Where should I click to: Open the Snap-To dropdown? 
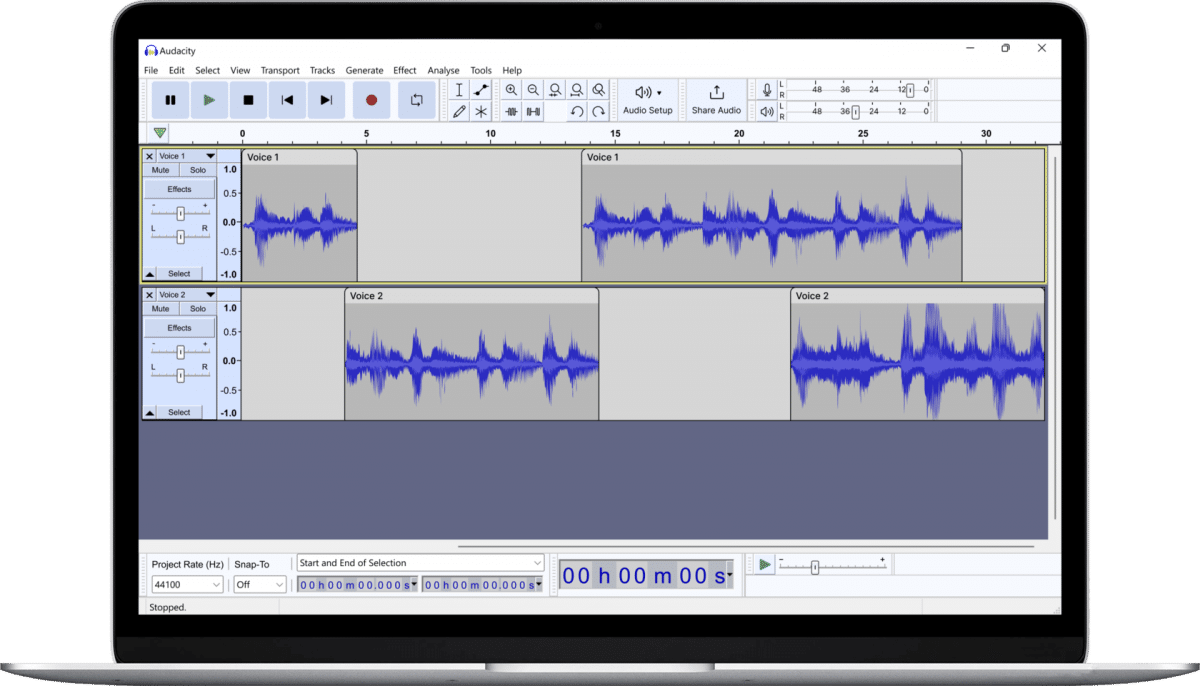(x=259, y=584)
